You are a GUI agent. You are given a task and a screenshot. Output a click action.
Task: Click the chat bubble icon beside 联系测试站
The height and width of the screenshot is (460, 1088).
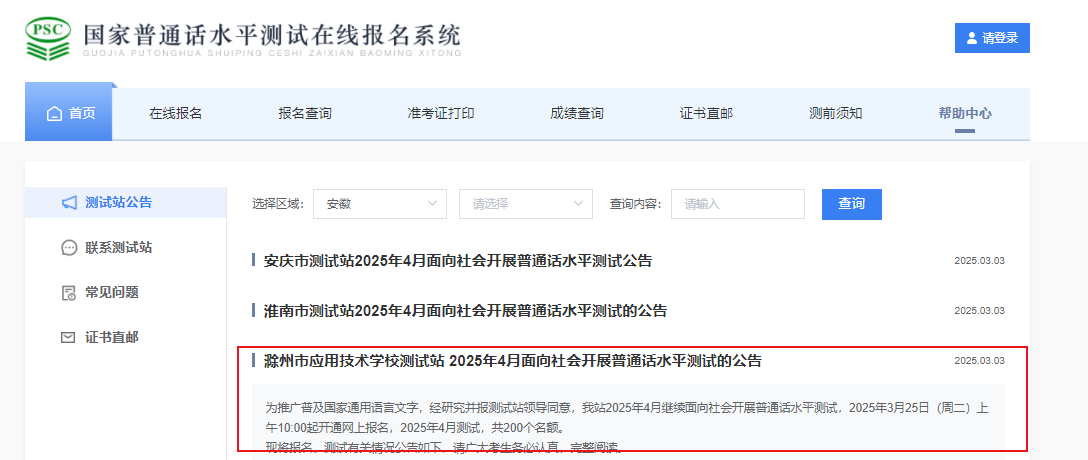(x=69, y=248)
